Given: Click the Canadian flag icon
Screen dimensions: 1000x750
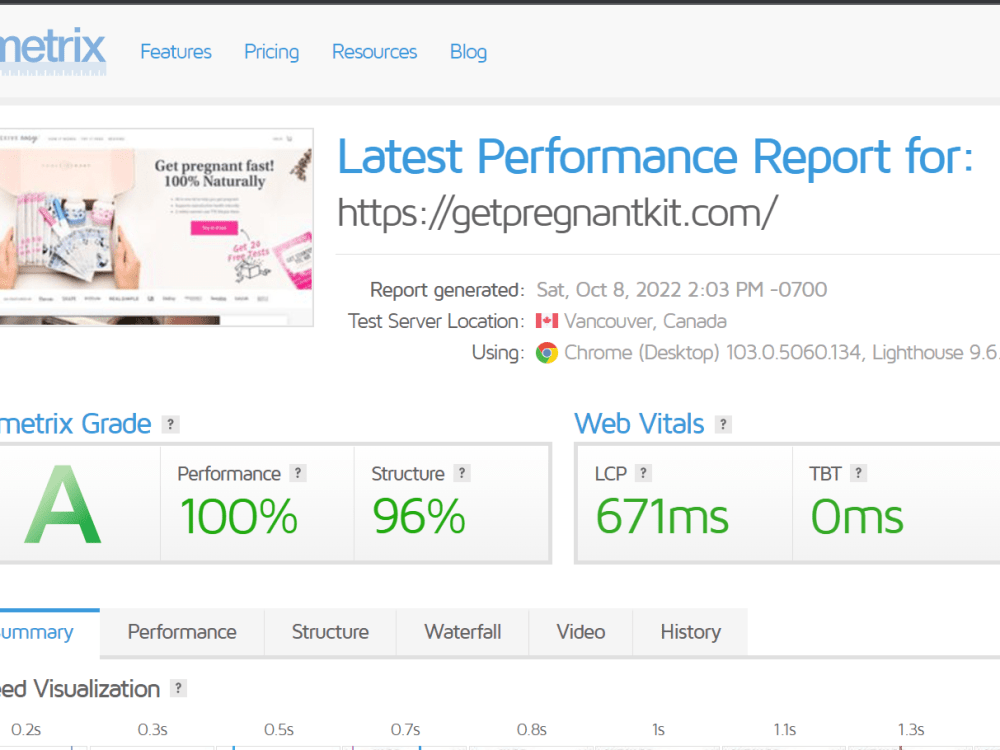Looking at the screenshot, I should click(x=545, y=321).
